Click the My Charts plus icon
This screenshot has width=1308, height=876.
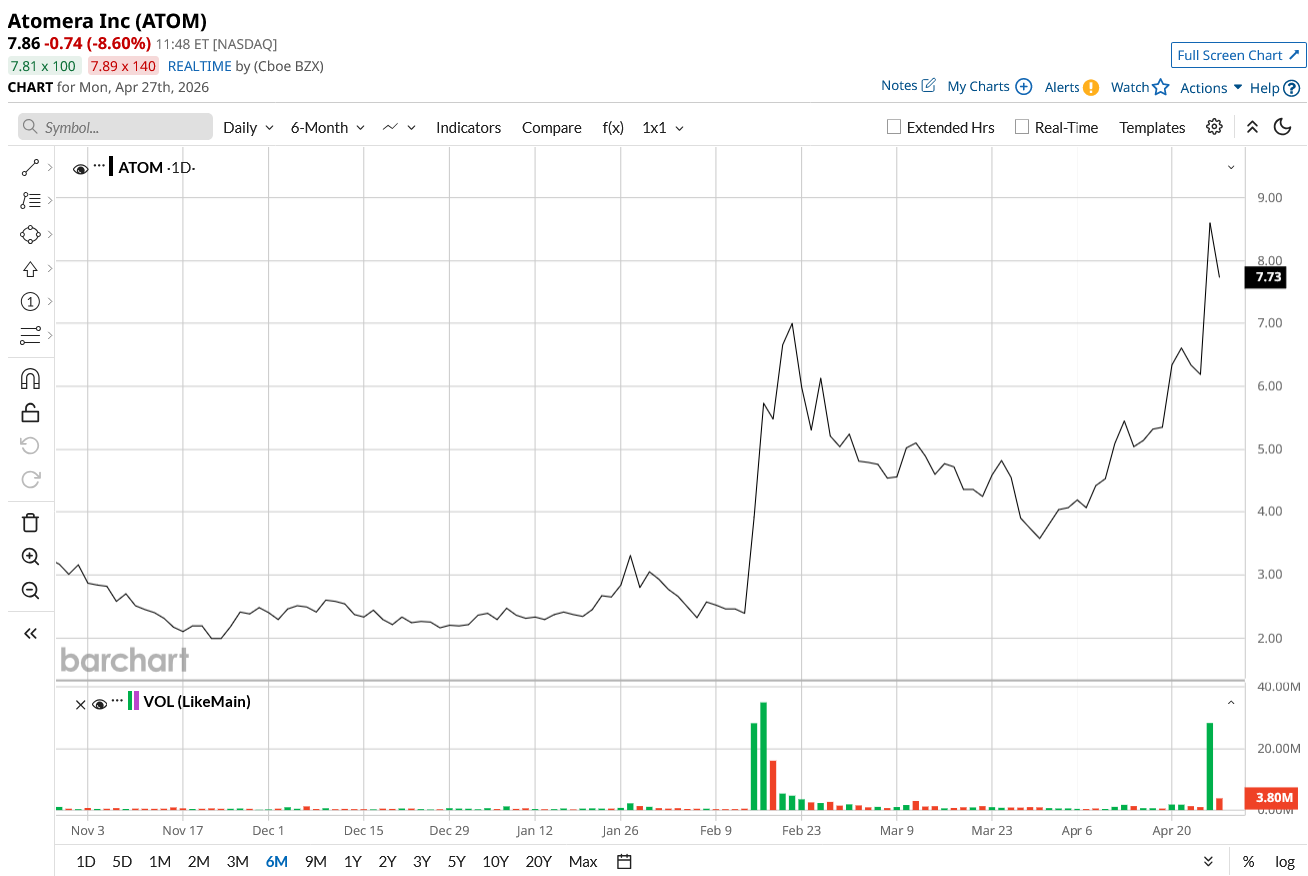tap(1023, 87)
